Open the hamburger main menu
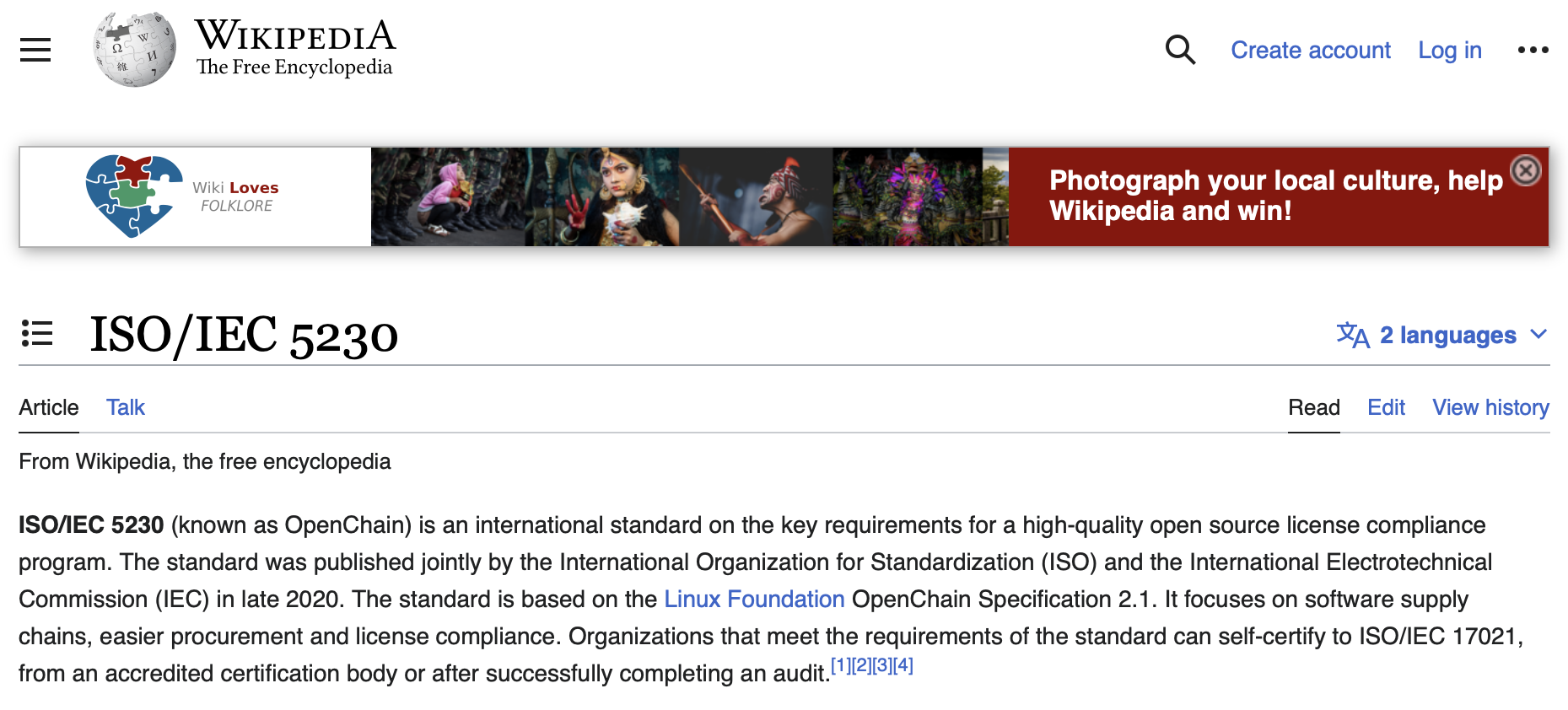 (x=35, y=50)
